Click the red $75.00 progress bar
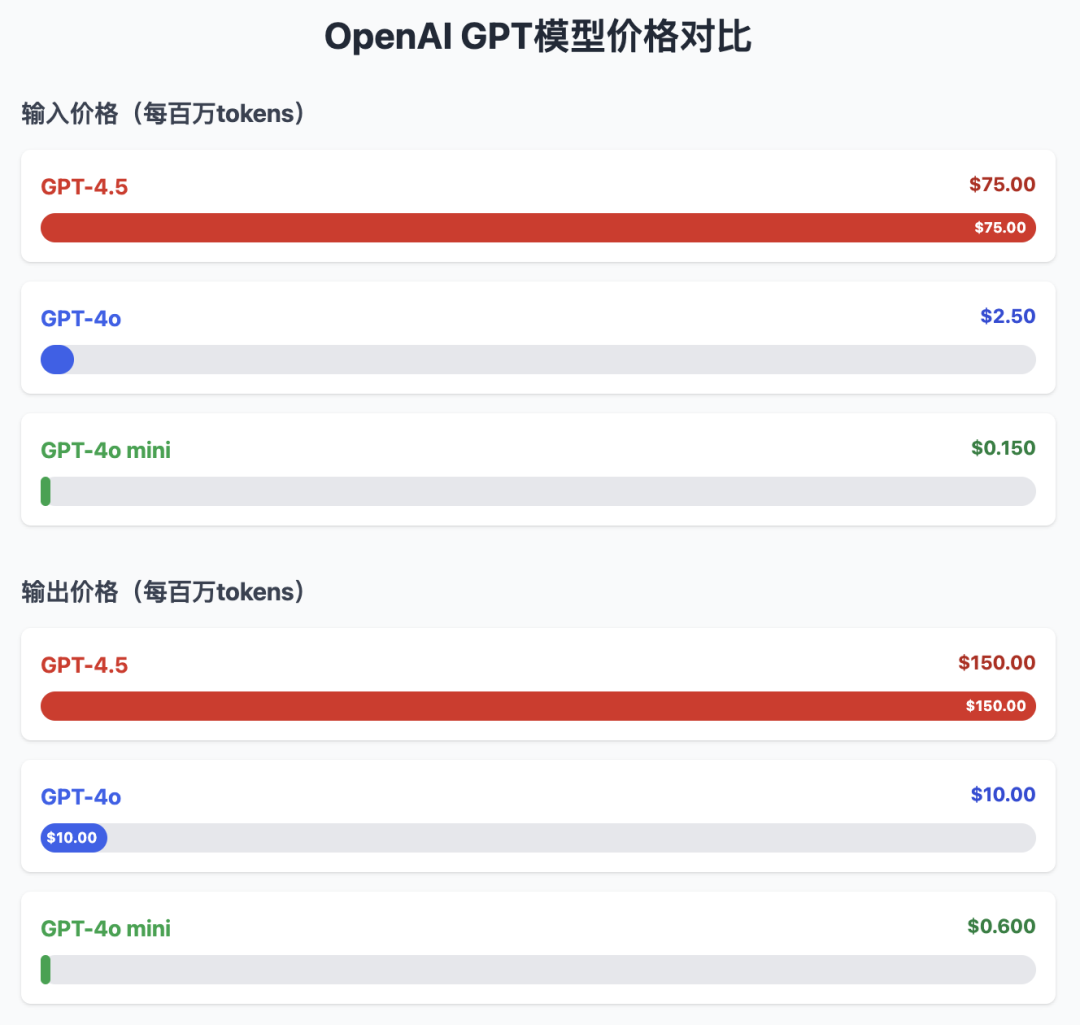The width and height of the screenshot is (1080, 1025). coord(538,227)
